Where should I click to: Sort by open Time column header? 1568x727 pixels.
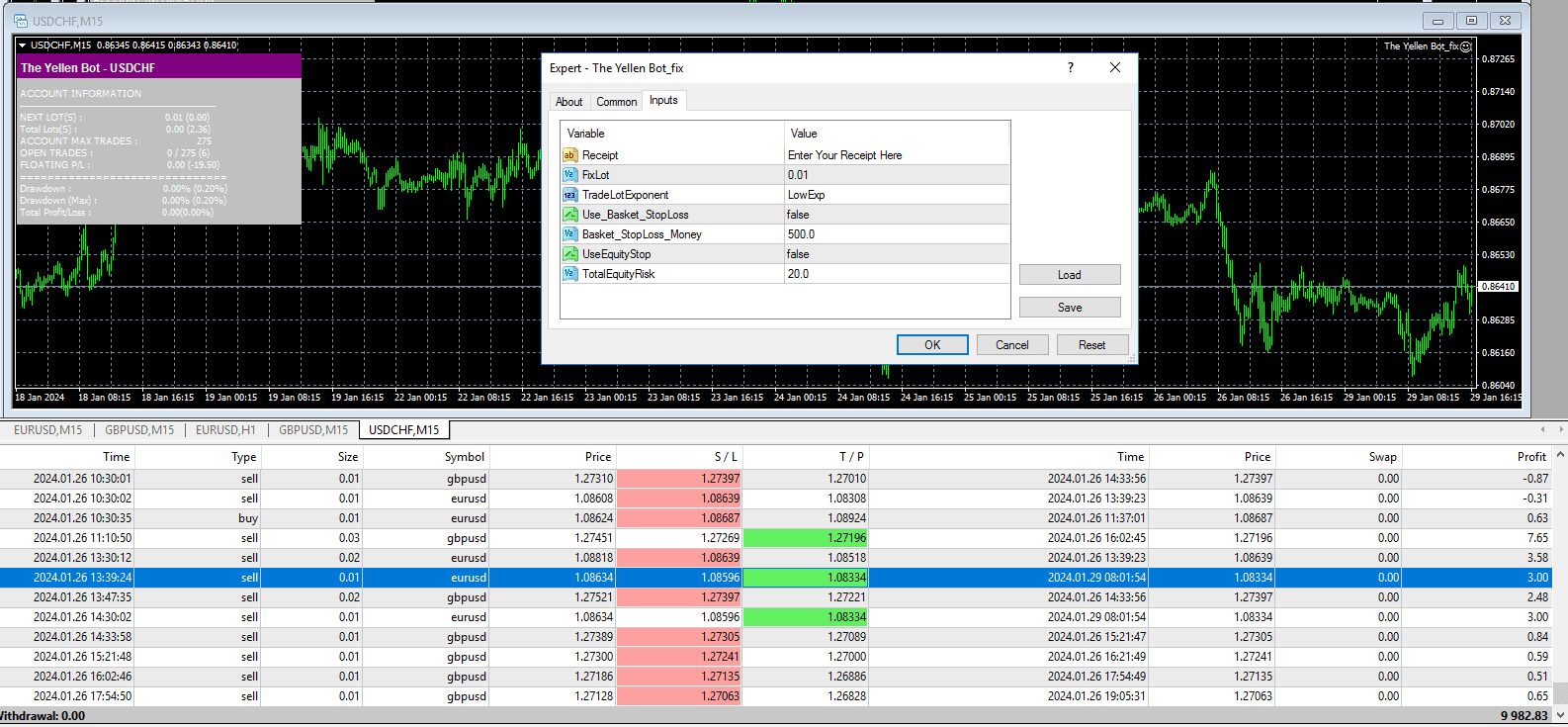click(67, 457)
